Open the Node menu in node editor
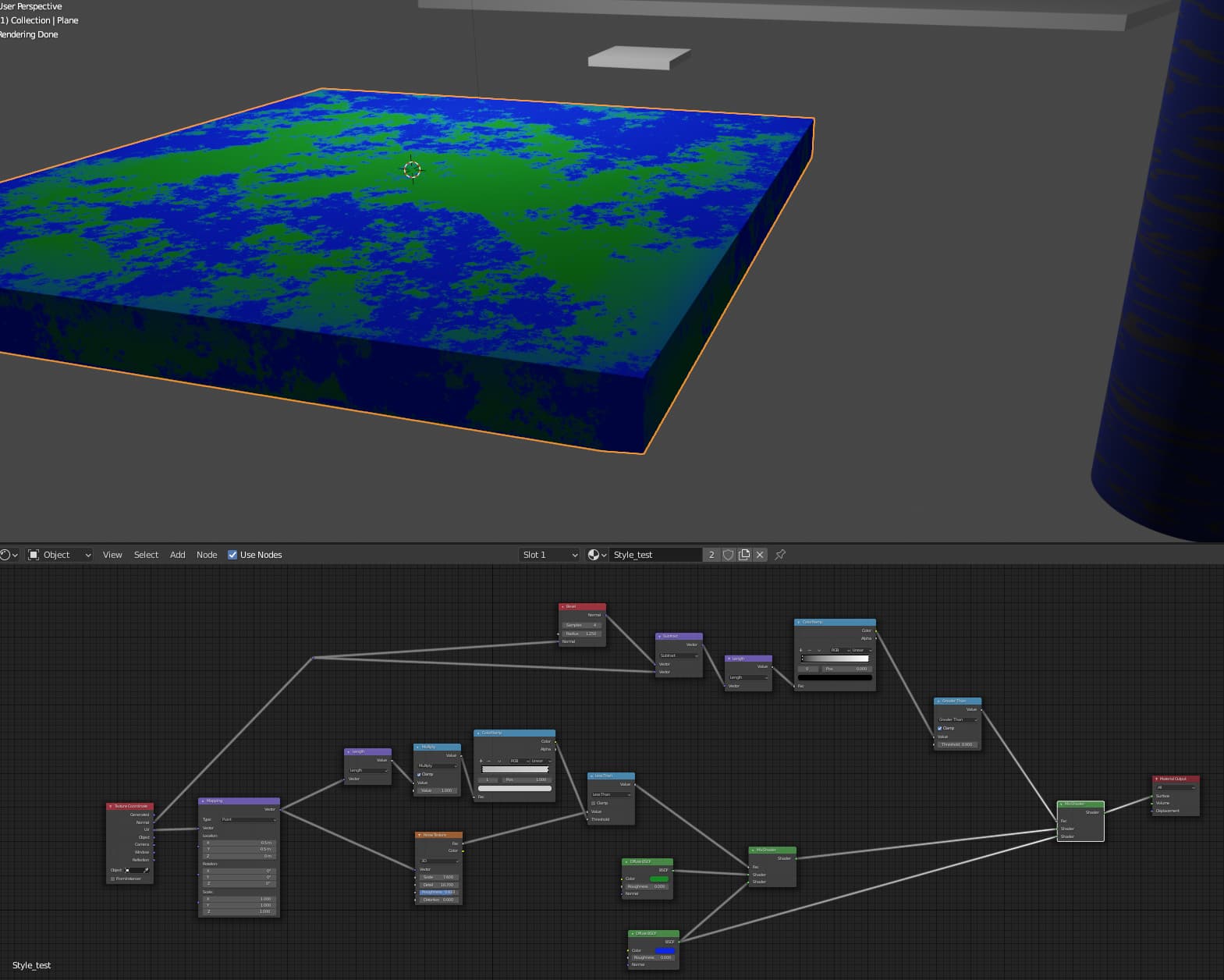 (x=207, y=555)
